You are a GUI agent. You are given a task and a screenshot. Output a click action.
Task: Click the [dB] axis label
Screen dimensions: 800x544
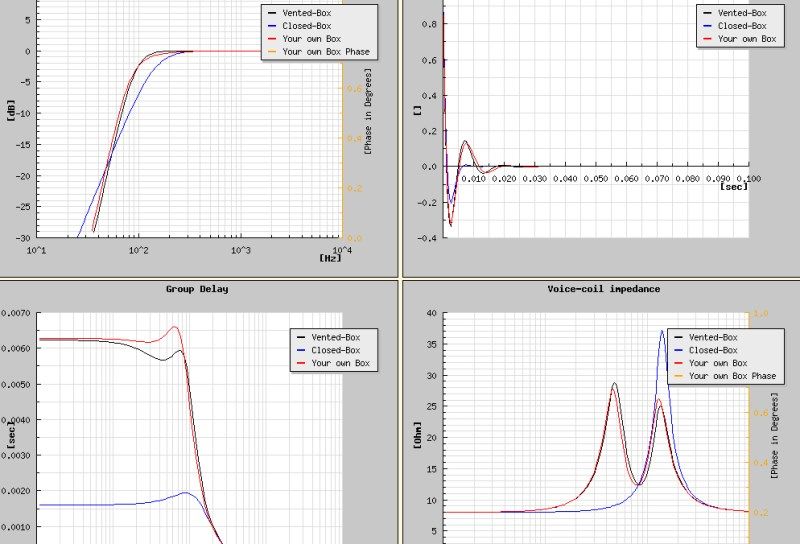11,110
